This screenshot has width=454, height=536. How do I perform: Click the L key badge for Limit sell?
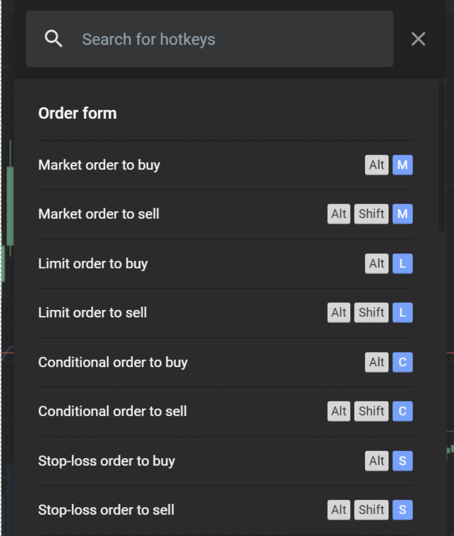(402, 312)
